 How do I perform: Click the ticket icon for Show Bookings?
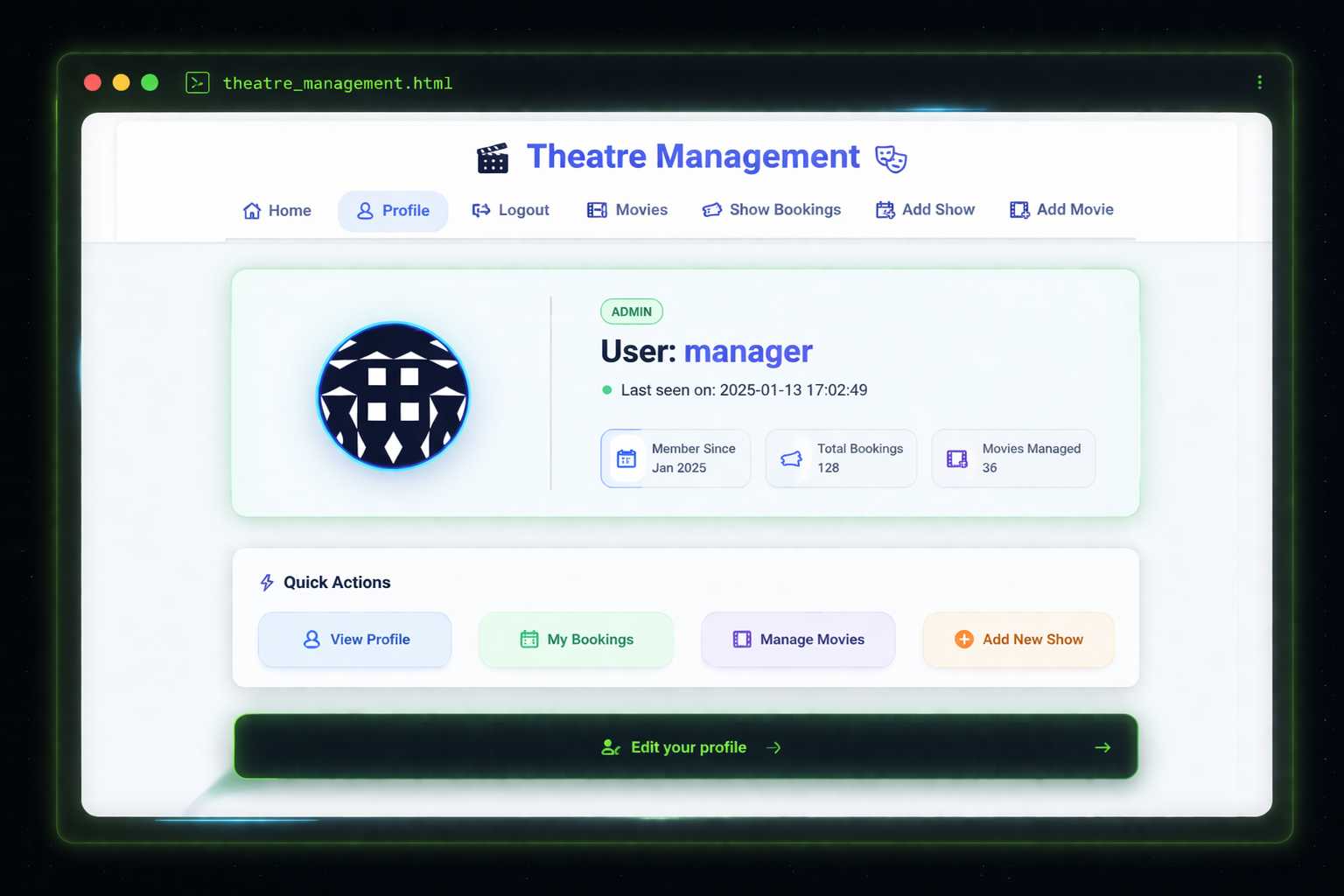(711, 209)
